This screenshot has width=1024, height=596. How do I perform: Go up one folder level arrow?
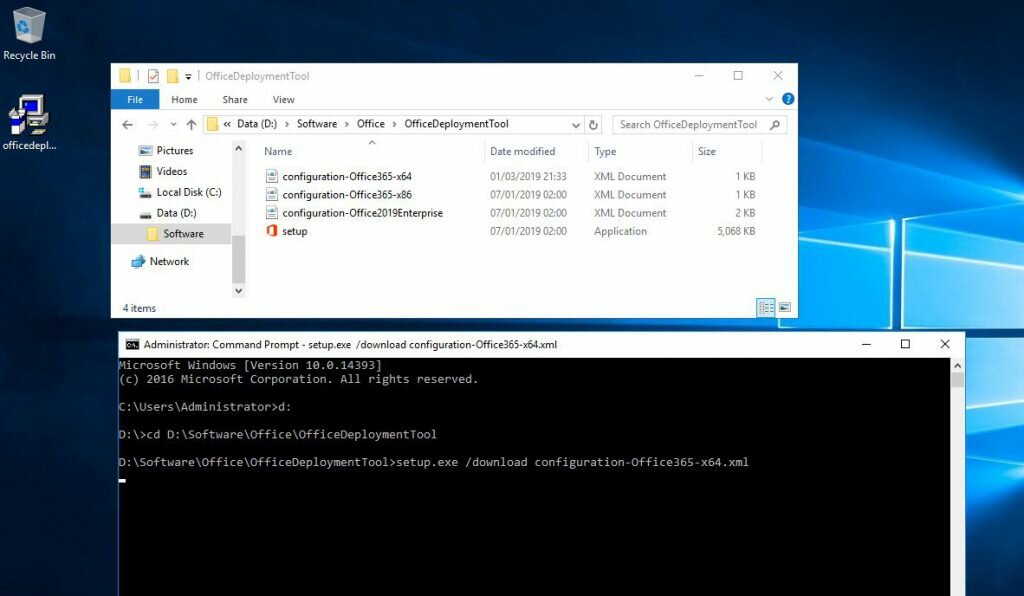191,125
